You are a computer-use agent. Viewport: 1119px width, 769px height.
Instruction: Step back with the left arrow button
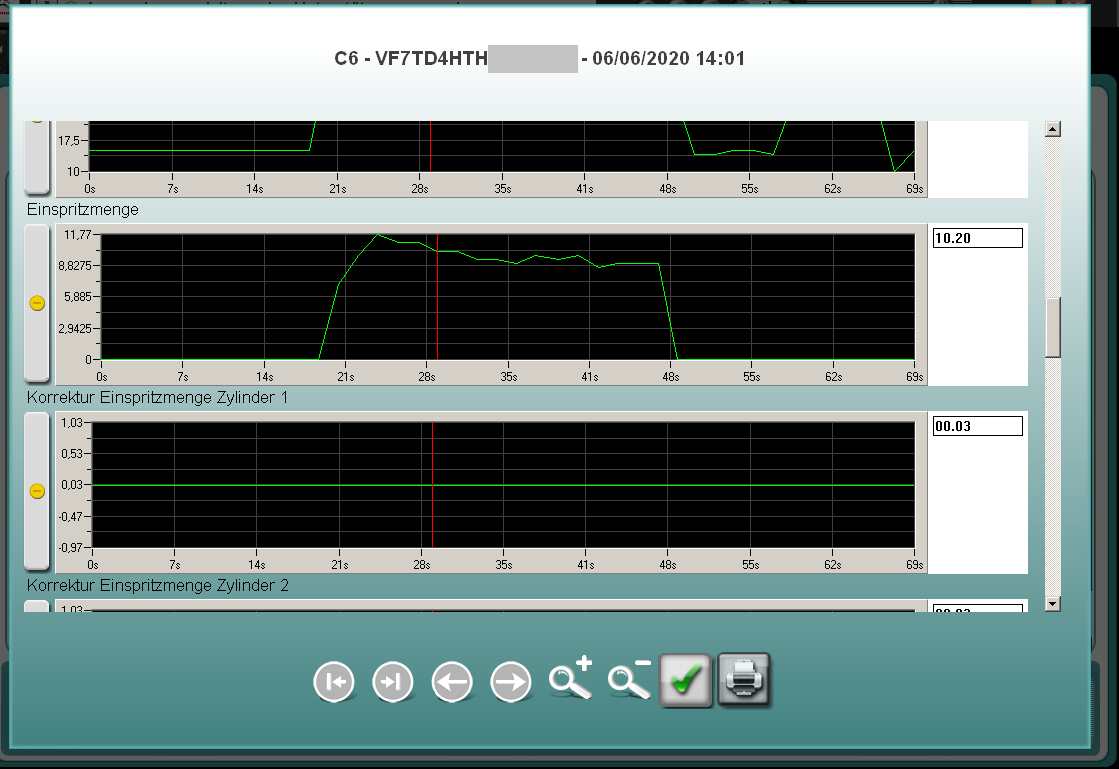coord(452,682)
